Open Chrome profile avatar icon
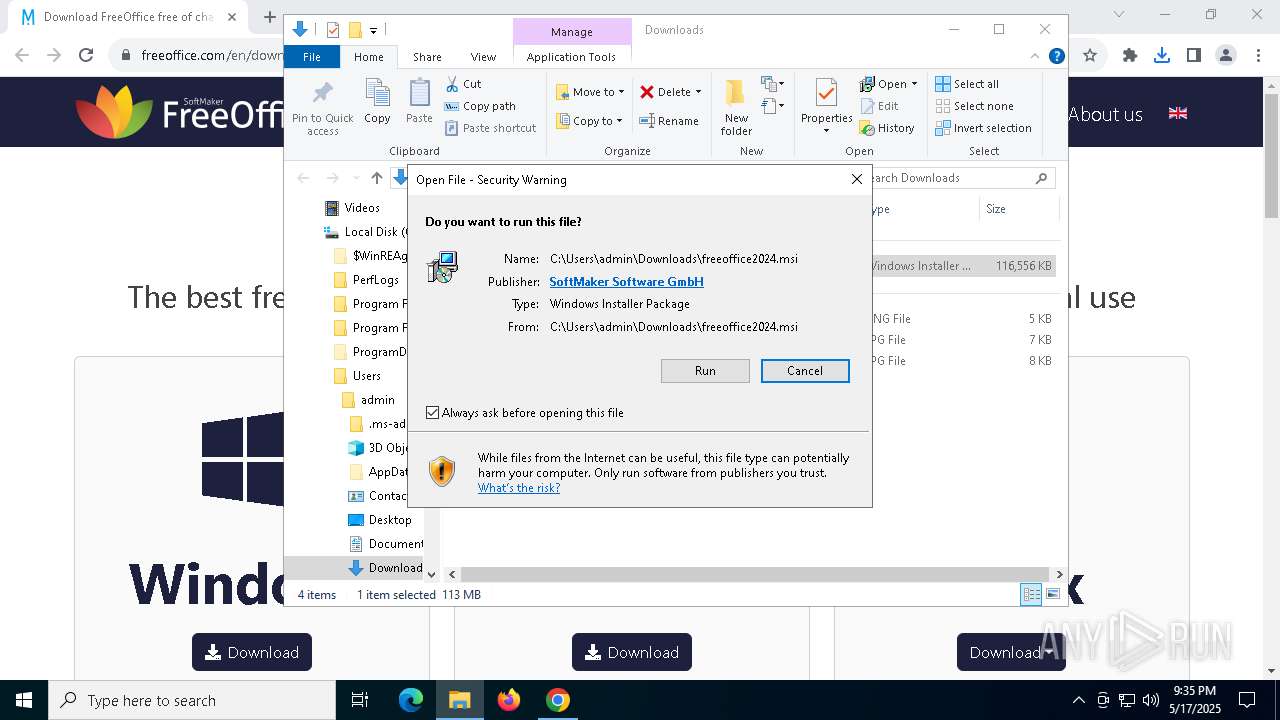Image resolution: width=1280 pixels, height=720 pixels. coord(1226,56)
